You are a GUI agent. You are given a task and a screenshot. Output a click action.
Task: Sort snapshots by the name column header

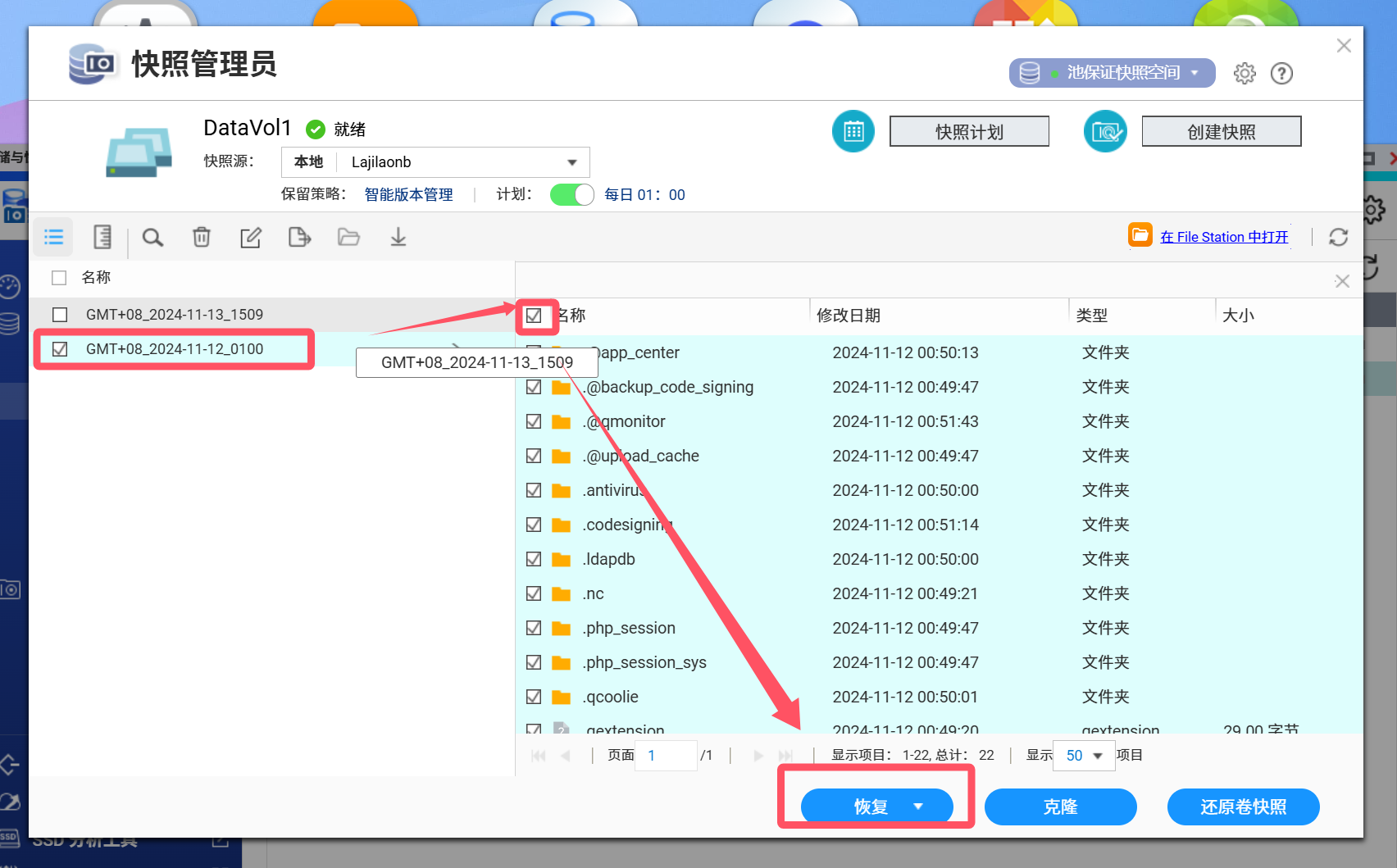[x=96, y=278]
